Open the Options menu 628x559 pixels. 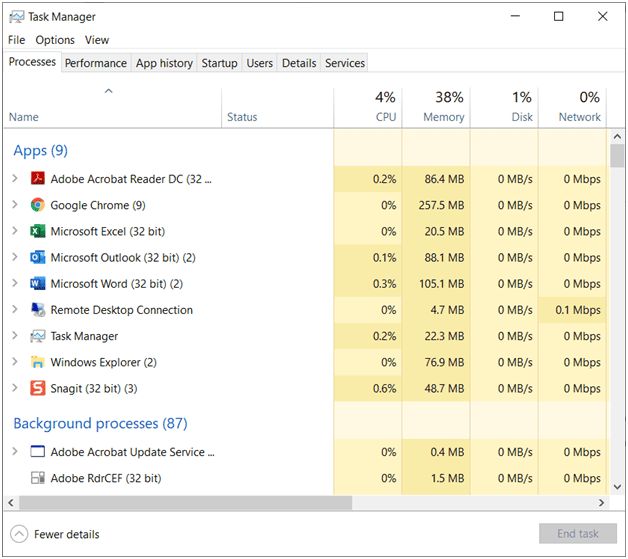pyautogui.click(x=55, y=40)
